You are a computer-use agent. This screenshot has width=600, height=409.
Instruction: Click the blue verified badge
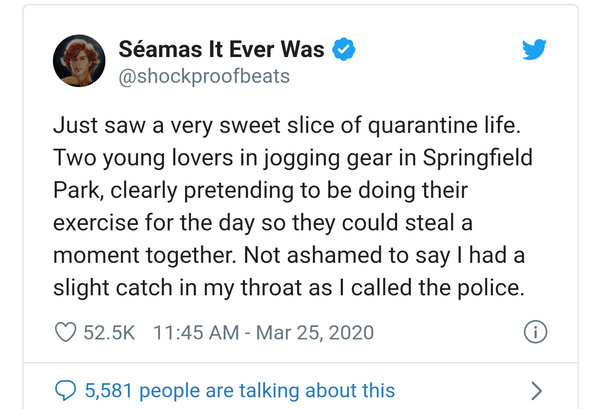(345, 49)
